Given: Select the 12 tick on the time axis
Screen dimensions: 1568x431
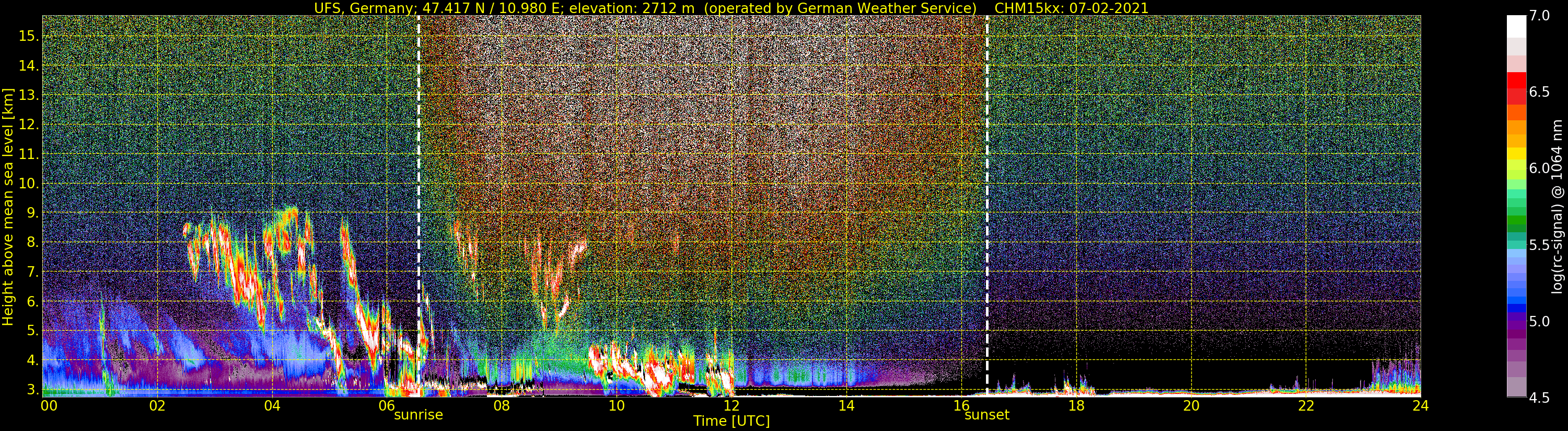Looking at the screenshot, I should pyautogui.click(x=731, y=405).
